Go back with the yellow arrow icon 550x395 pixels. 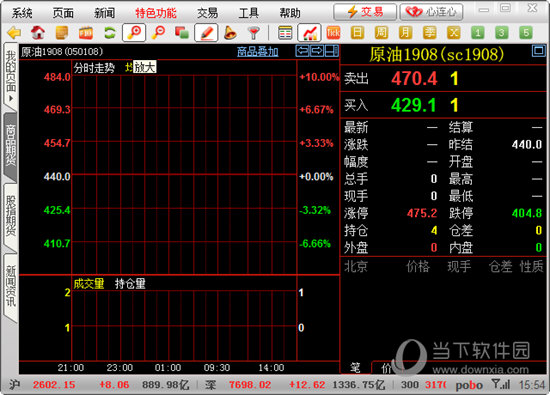[14, 33]
